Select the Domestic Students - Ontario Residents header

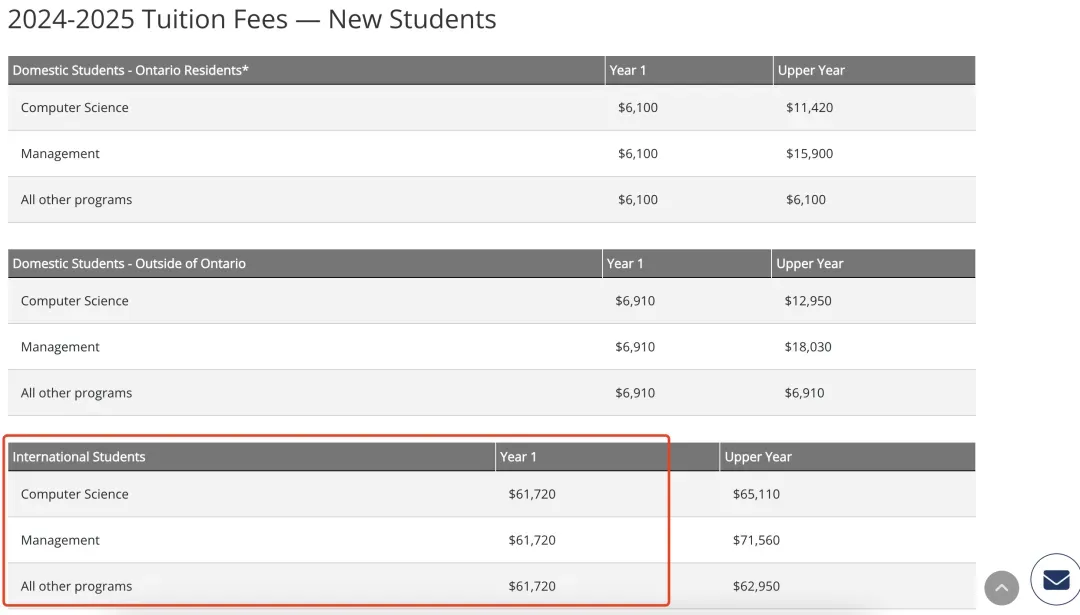coord(130,70)
